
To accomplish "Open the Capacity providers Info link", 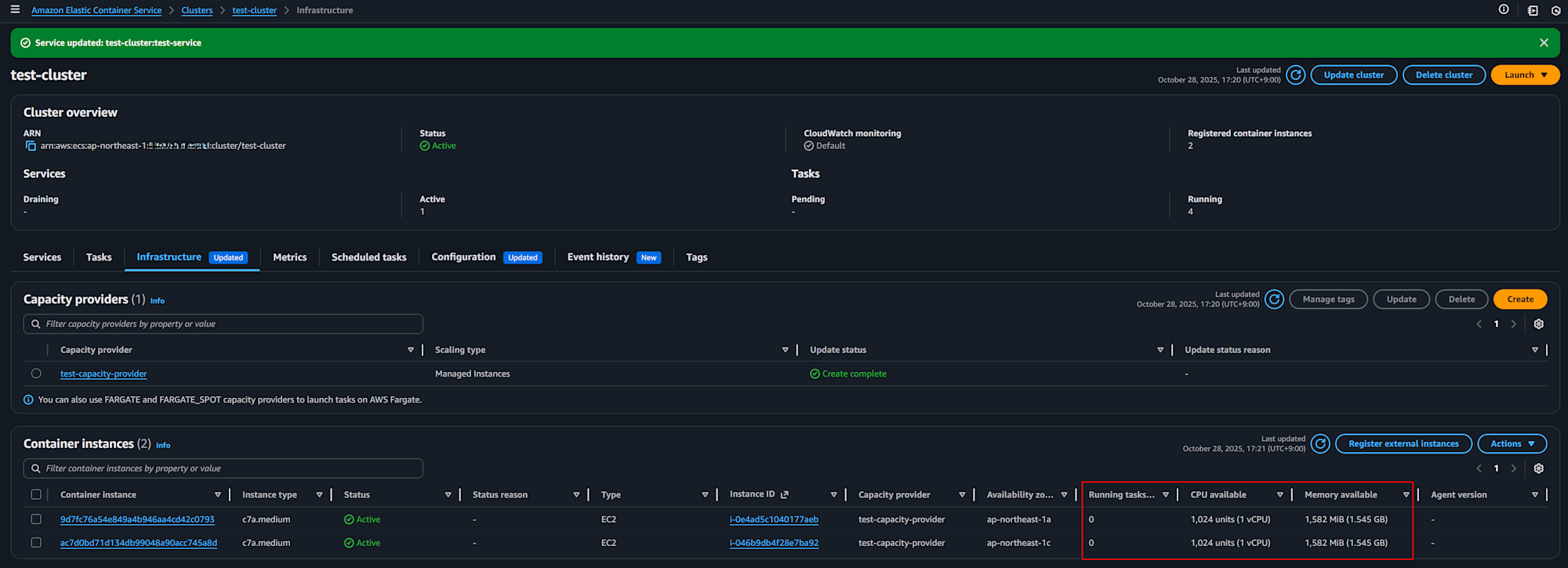I will tap(158, 300).
